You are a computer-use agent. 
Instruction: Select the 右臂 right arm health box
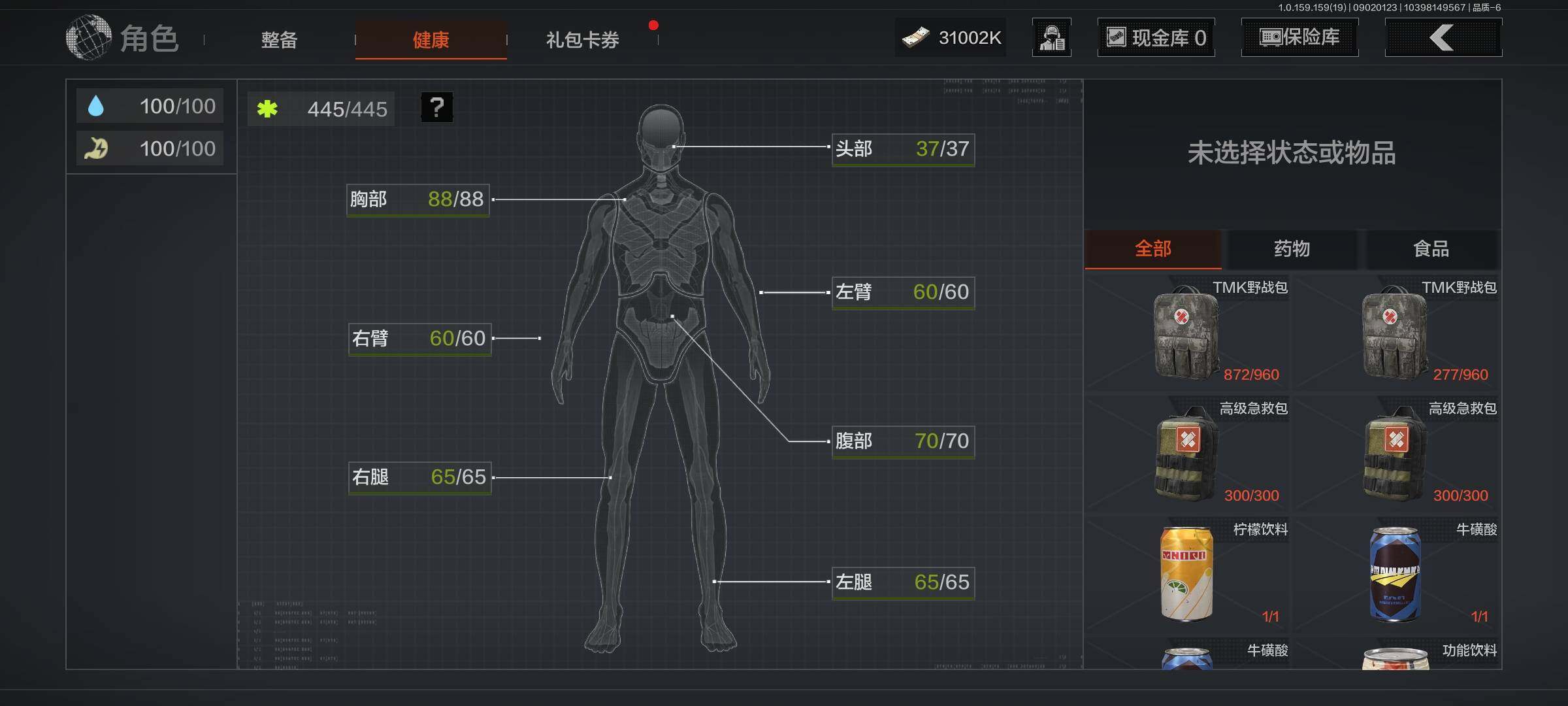pos(419,339)
